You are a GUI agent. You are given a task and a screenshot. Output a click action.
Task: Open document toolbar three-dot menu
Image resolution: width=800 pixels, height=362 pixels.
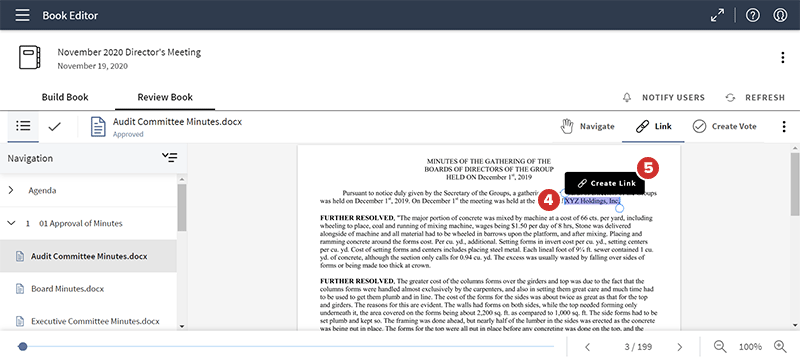pyautogui.click(x=784, y=126)
